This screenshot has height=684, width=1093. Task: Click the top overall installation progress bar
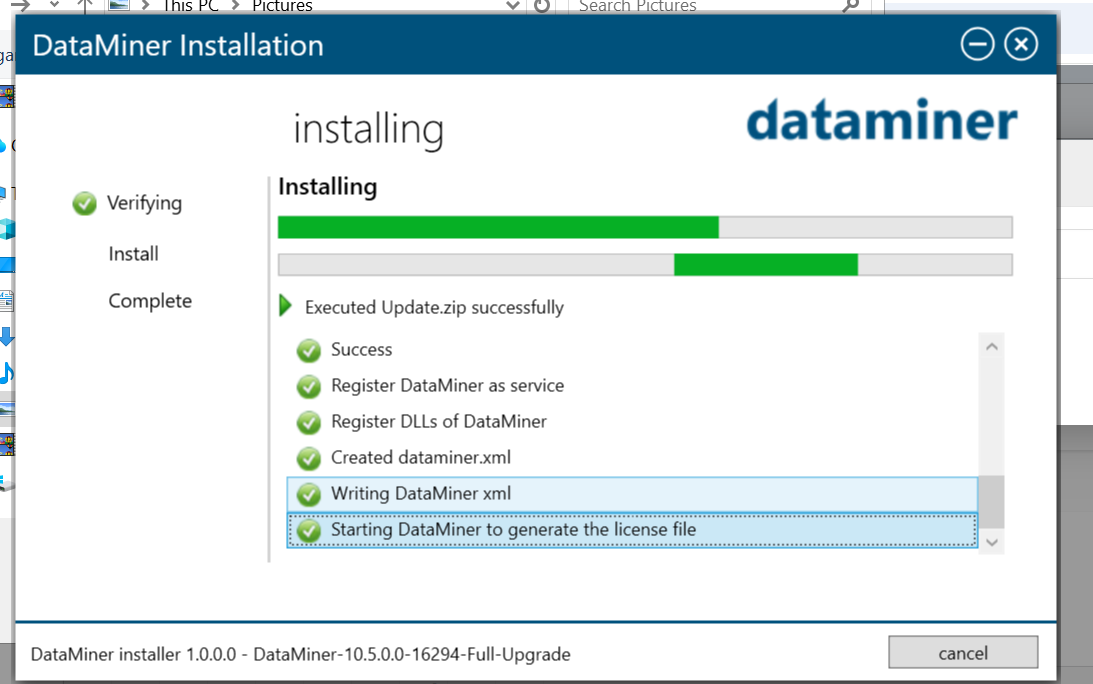coord(644,227)
